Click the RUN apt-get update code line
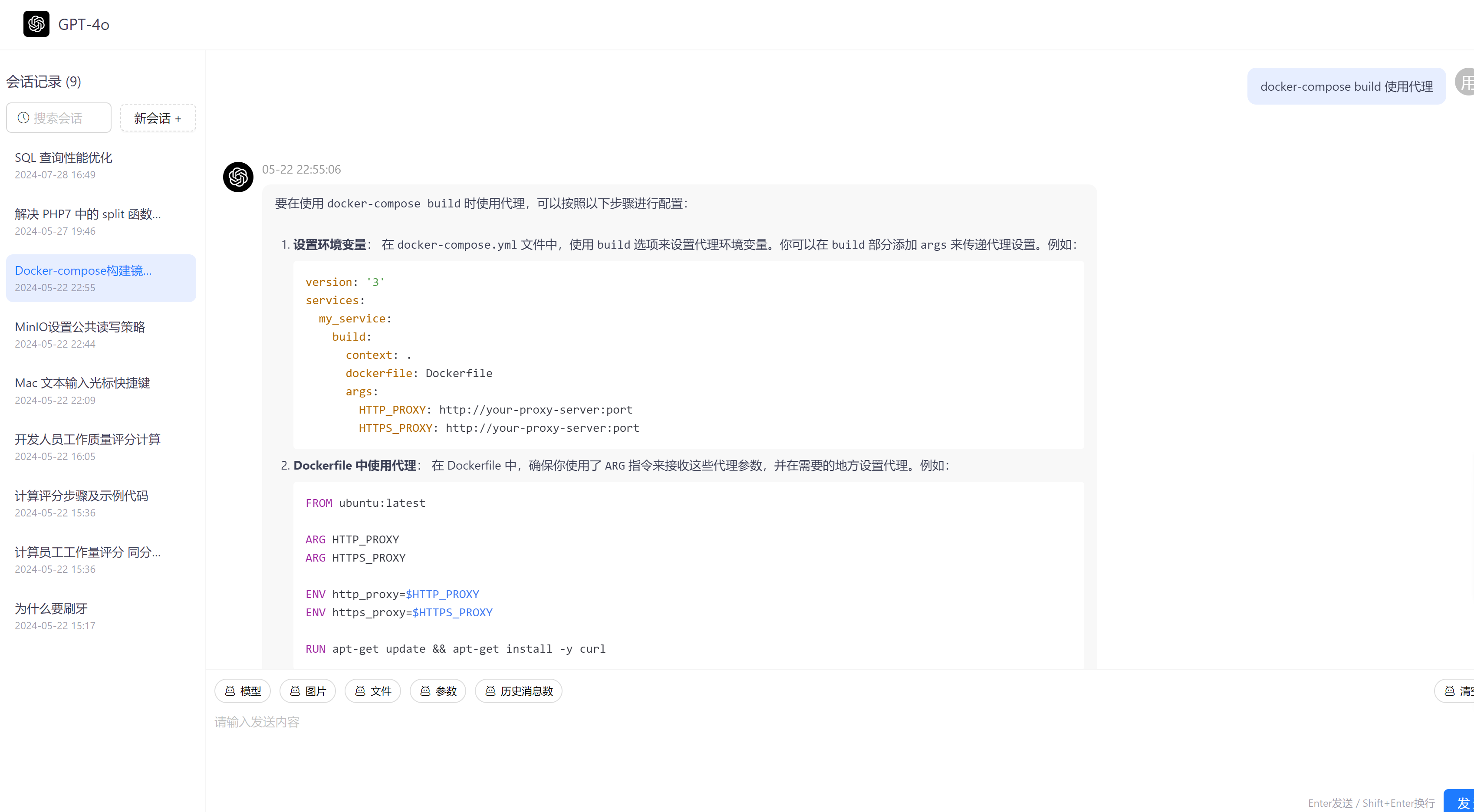1474x812 pixels. click(455, 649)
